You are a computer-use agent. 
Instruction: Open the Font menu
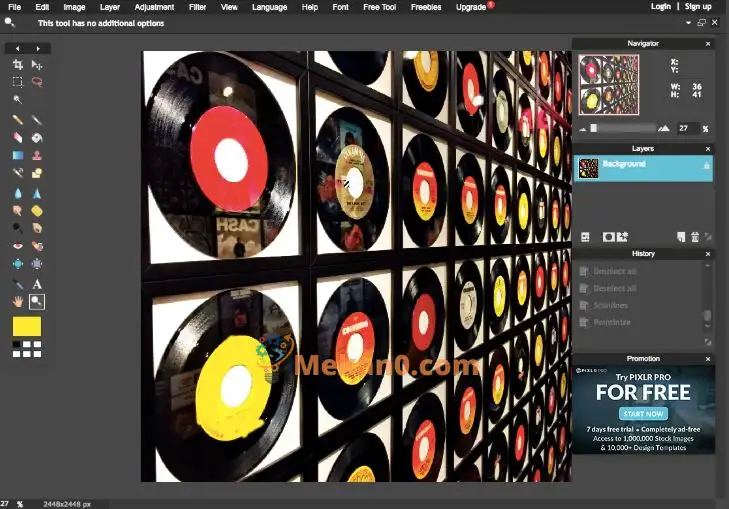340,7
